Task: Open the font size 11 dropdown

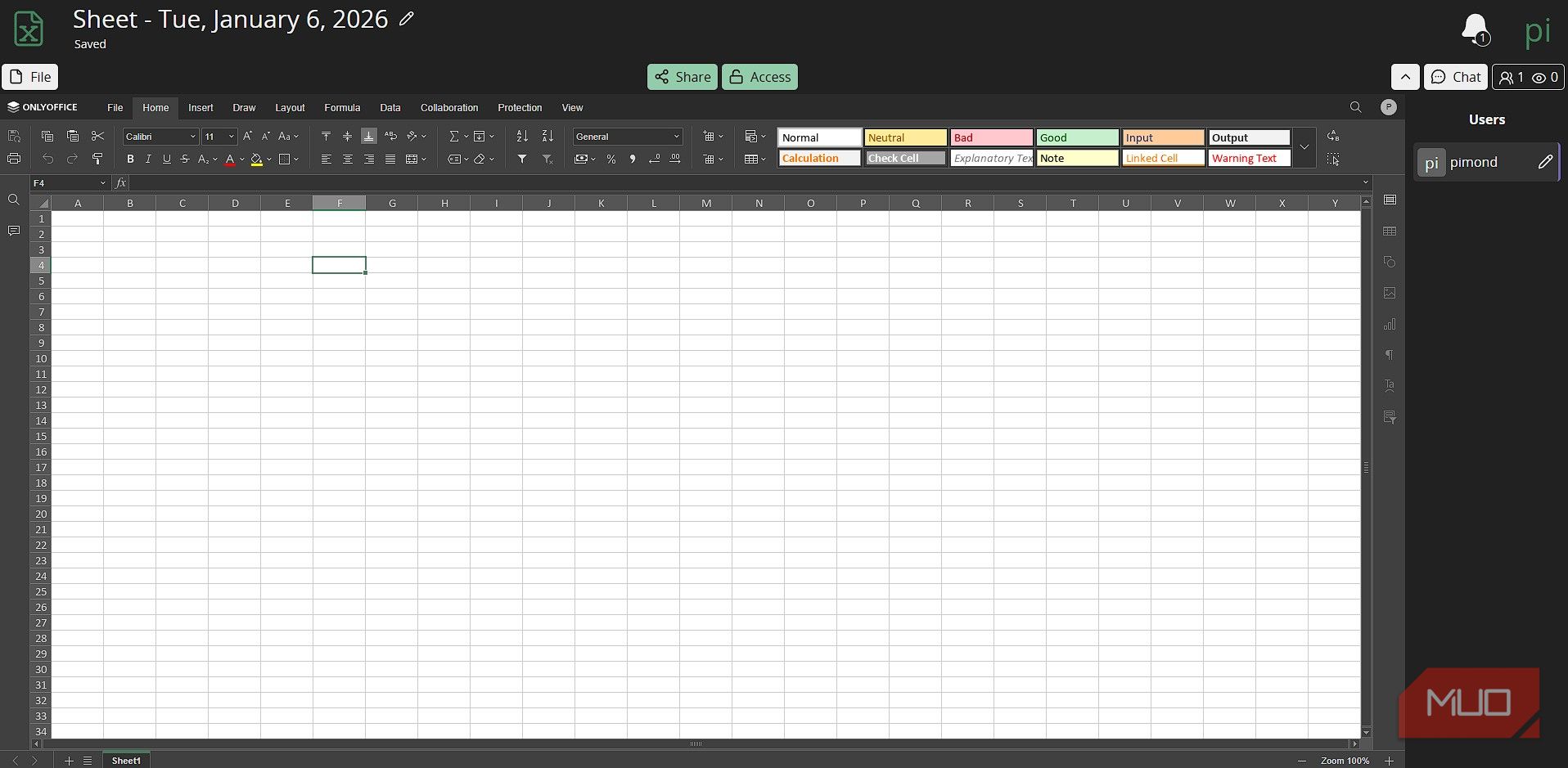Action: pos(232,137)
